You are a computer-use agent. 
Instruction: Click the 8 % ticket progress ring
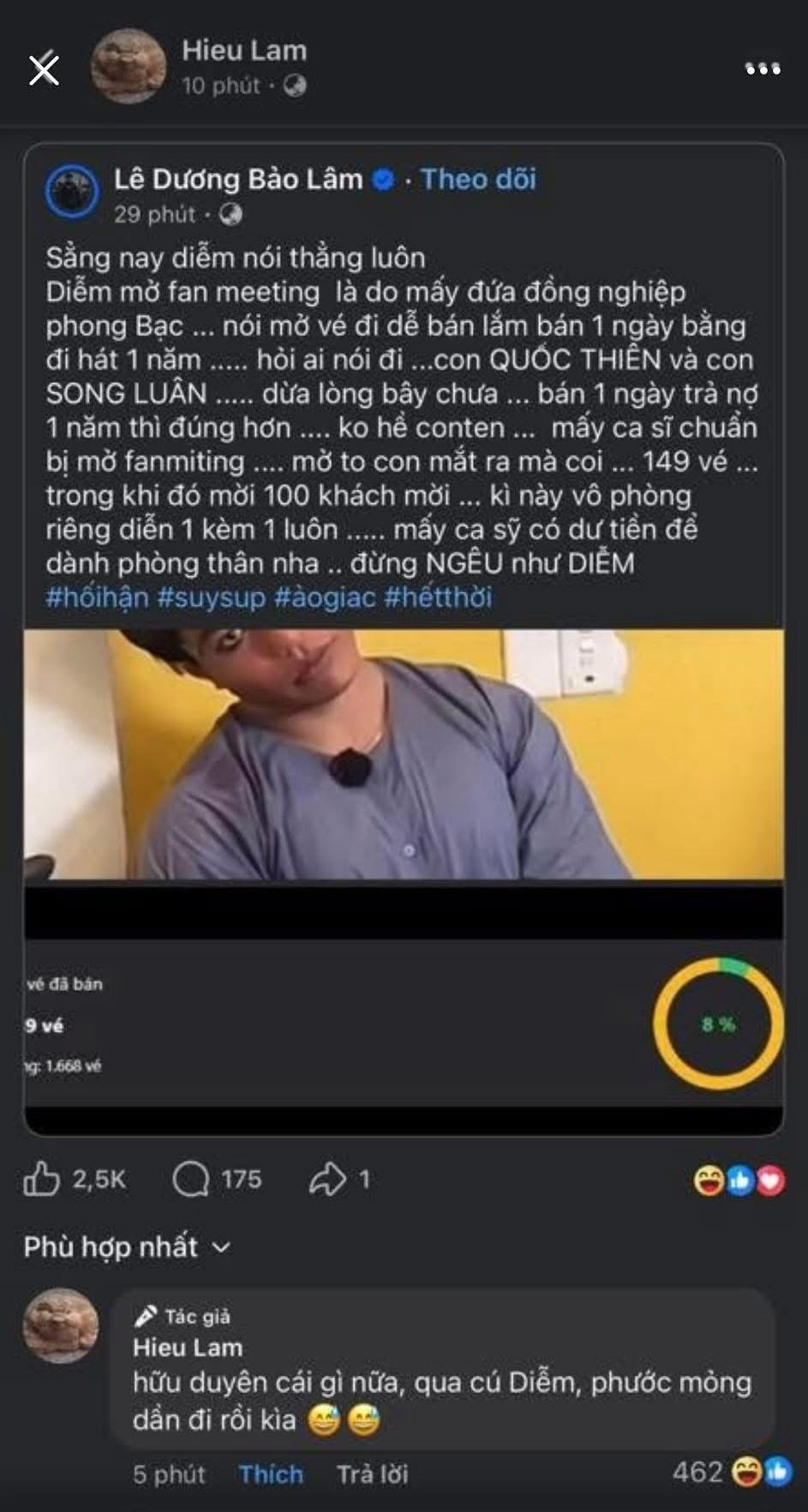click(718, 1024)
